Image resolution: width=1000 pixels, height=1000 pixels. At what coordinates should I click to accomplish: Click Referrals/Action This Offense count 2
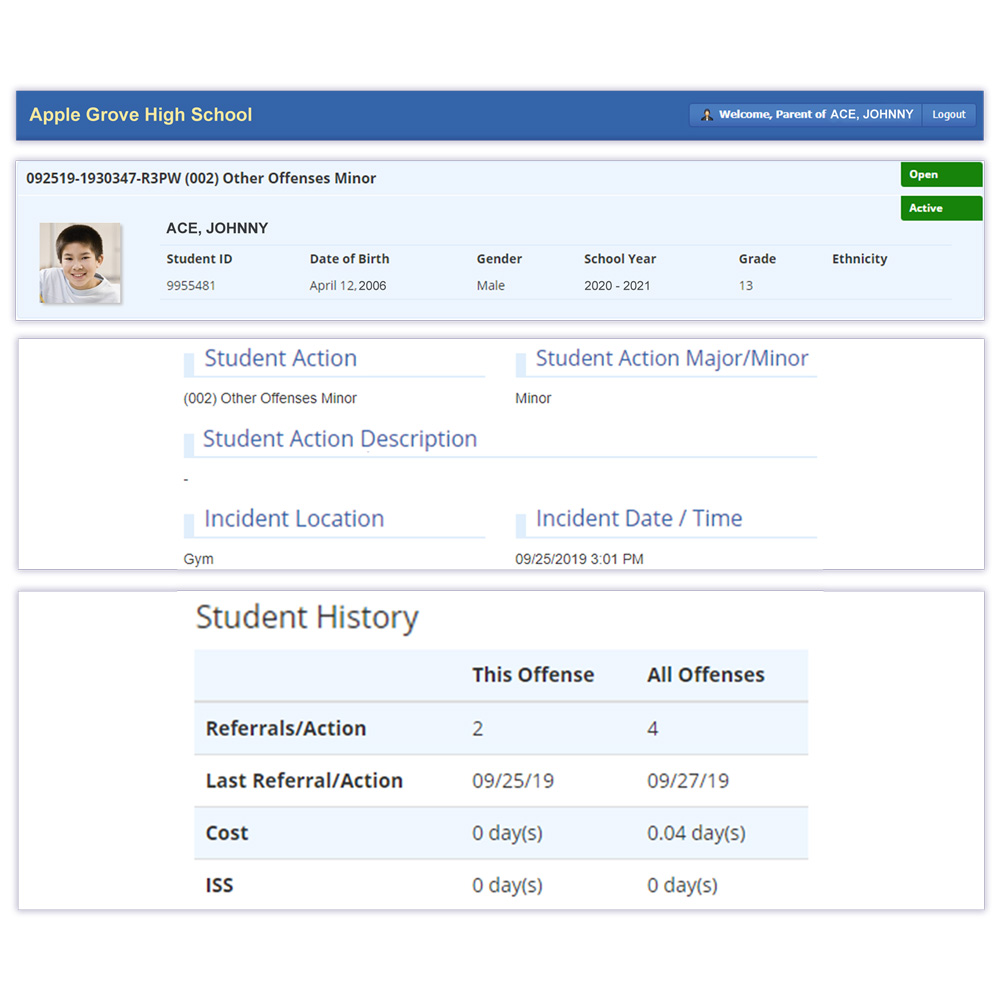coord(478,728)
